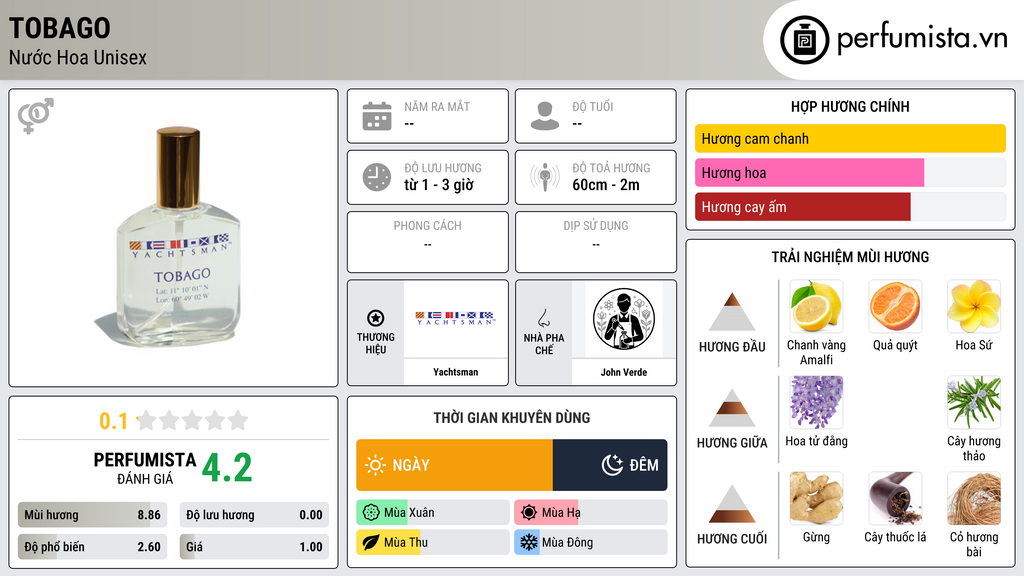The image size is (1024, 576).
Task: Click the '60cm - 2m' sillage value
Action: (x=606, y=185)
